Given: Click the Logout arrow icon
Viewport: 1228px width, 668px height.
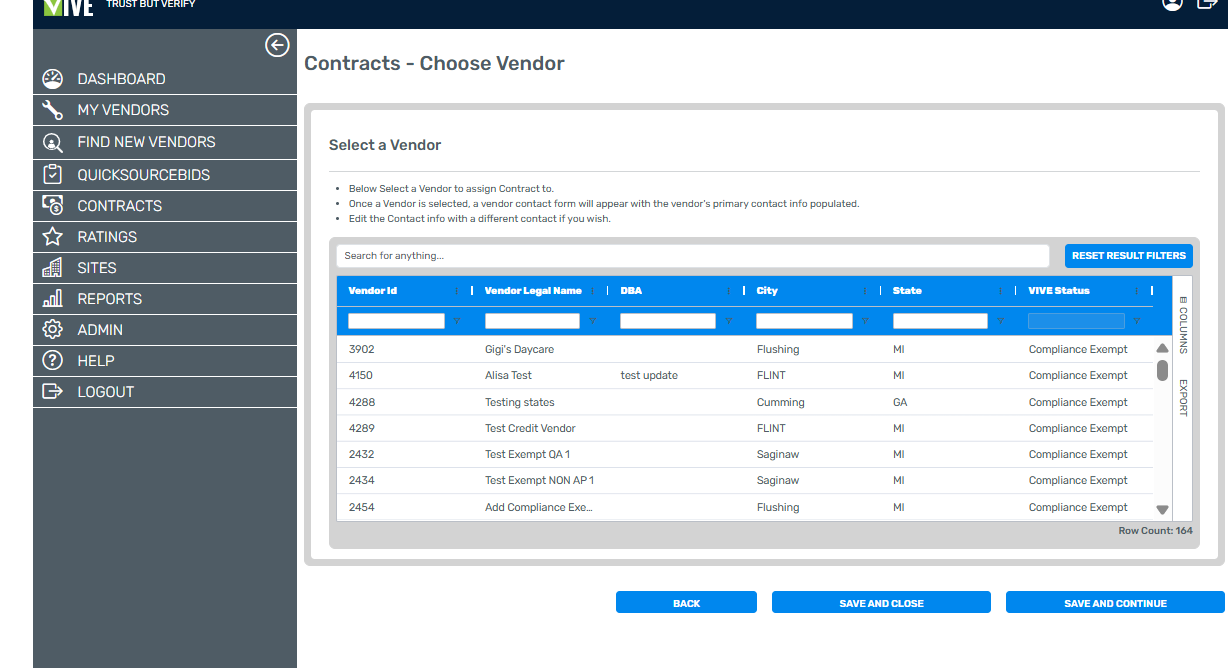Looking at the screenshot, I should click(53, 392).
